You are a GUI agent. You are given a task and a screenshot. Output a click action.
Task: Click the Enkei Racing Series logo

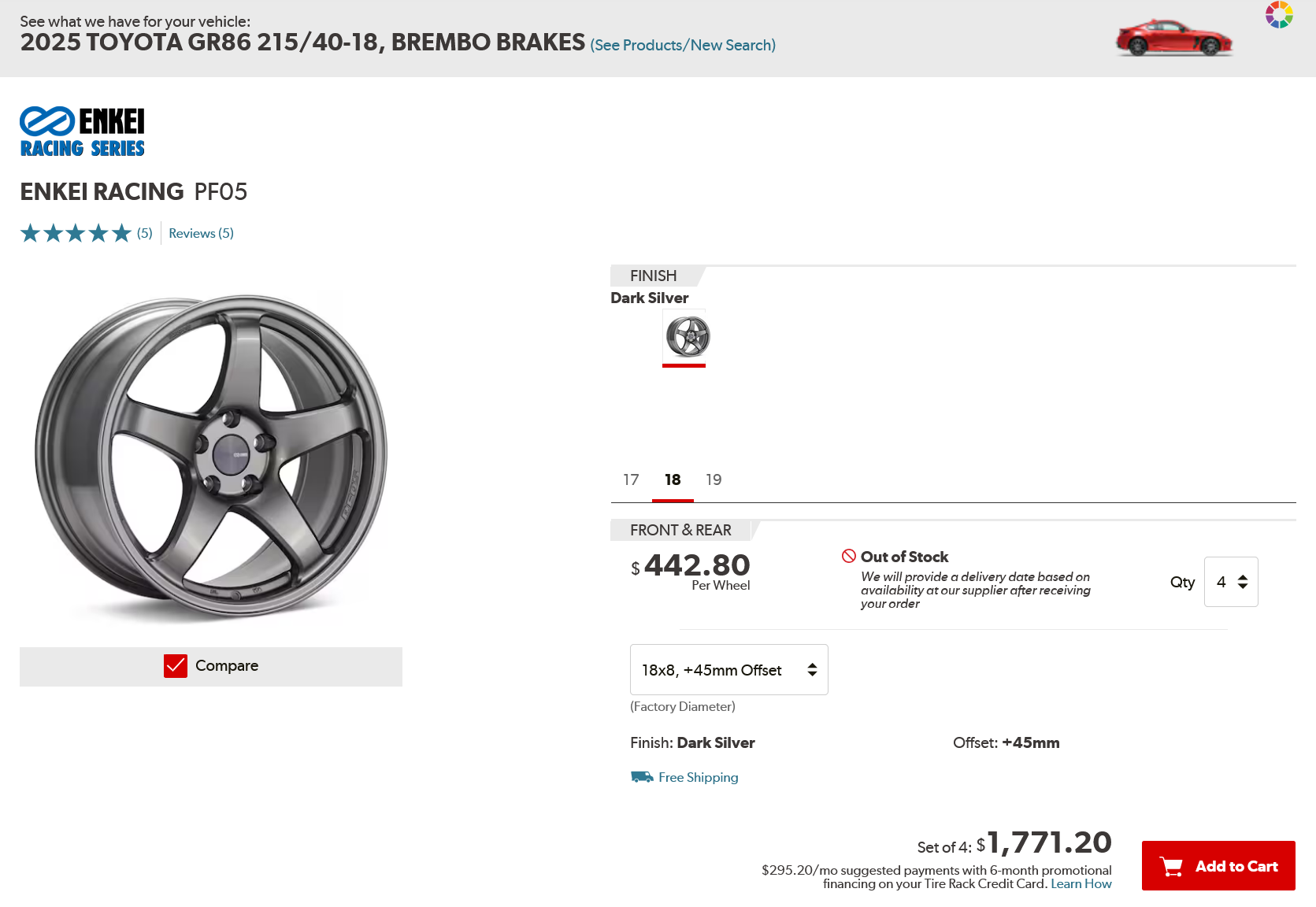(82, 131)
